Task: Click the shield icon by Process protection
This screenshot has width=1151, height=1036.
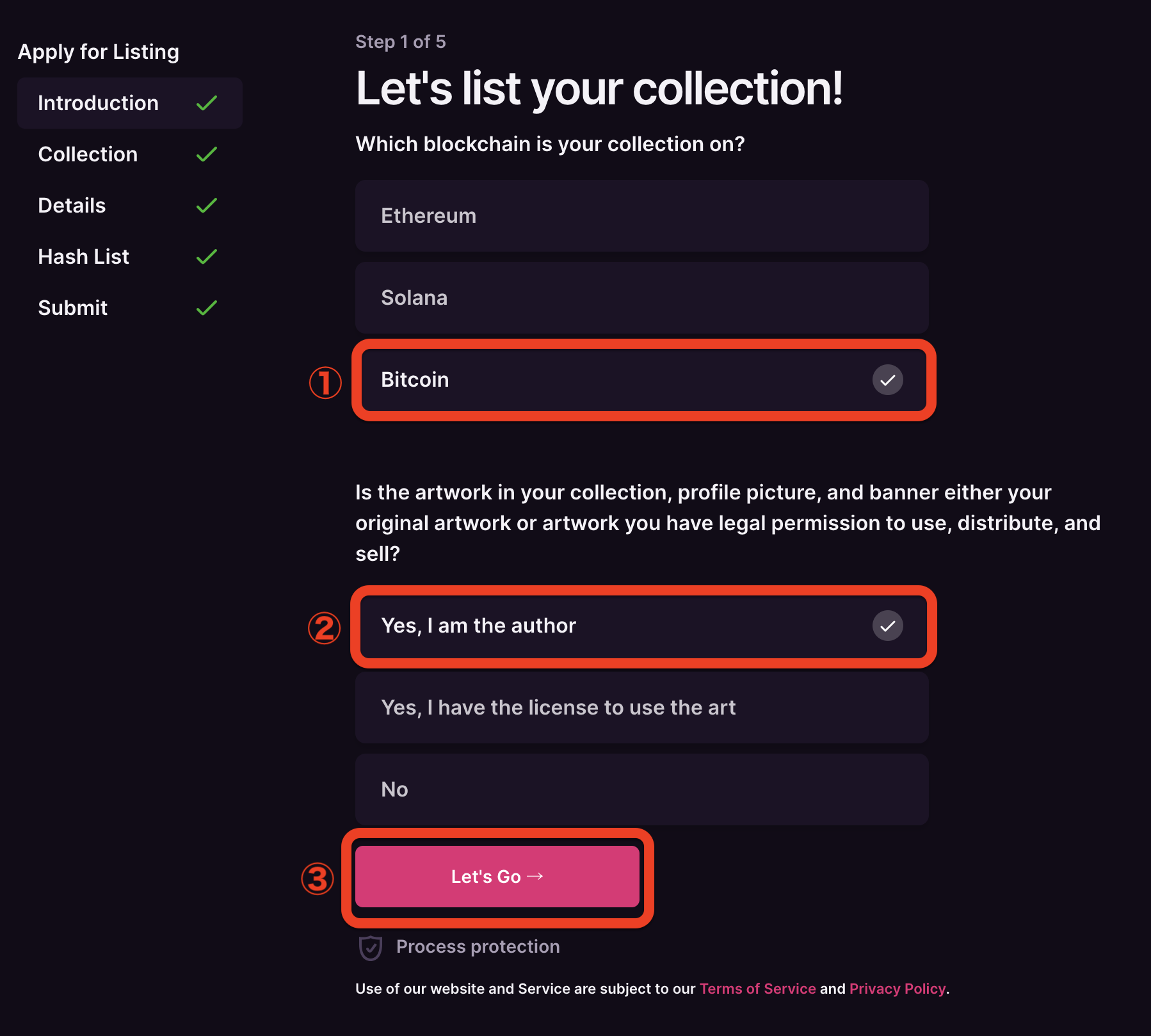Action: [371, 948]
